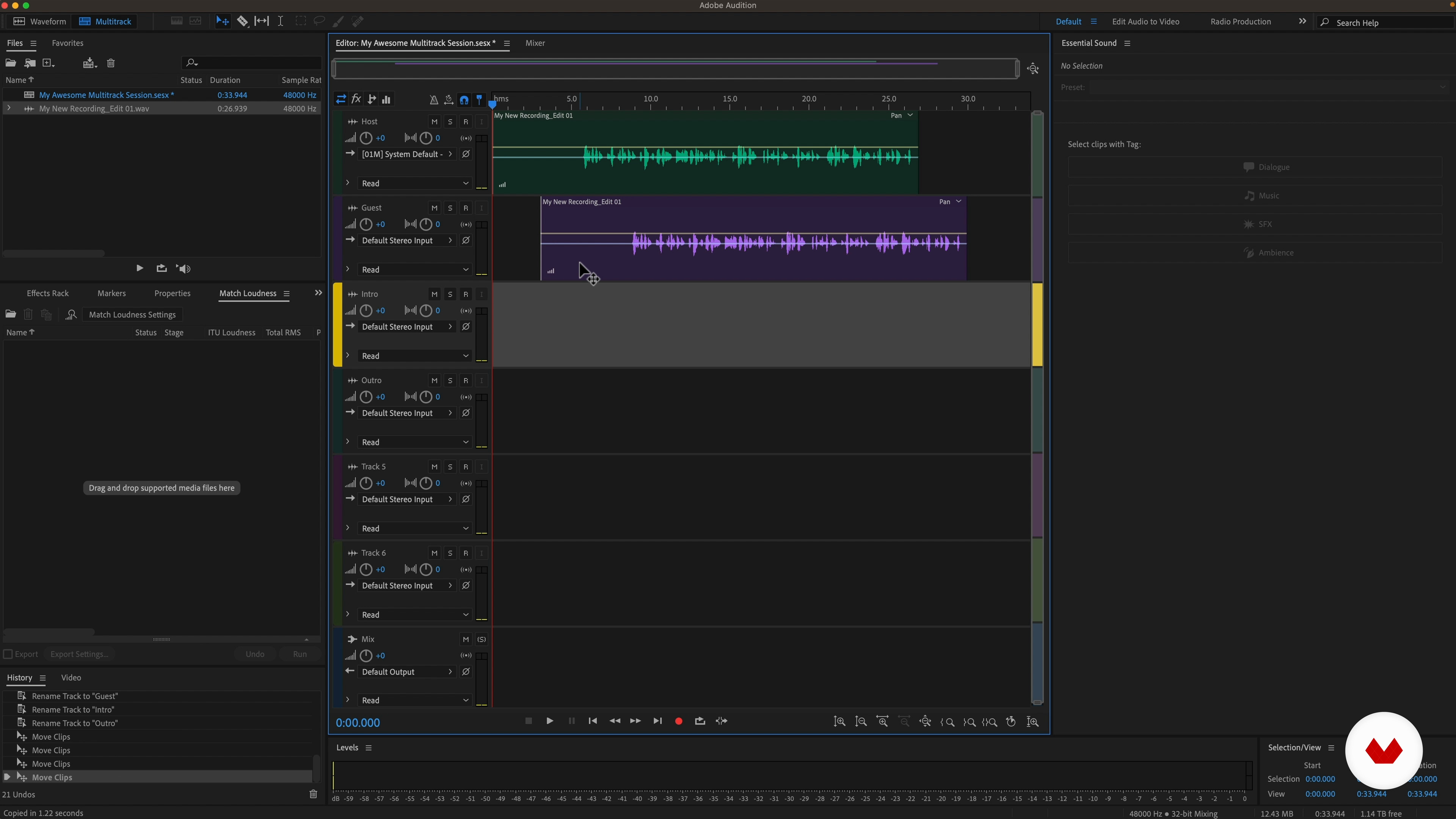The width and height of the screenshot is (1456, 819).
Task: Adjust the Host track volume knob
Action: click(x=366, y=138)
